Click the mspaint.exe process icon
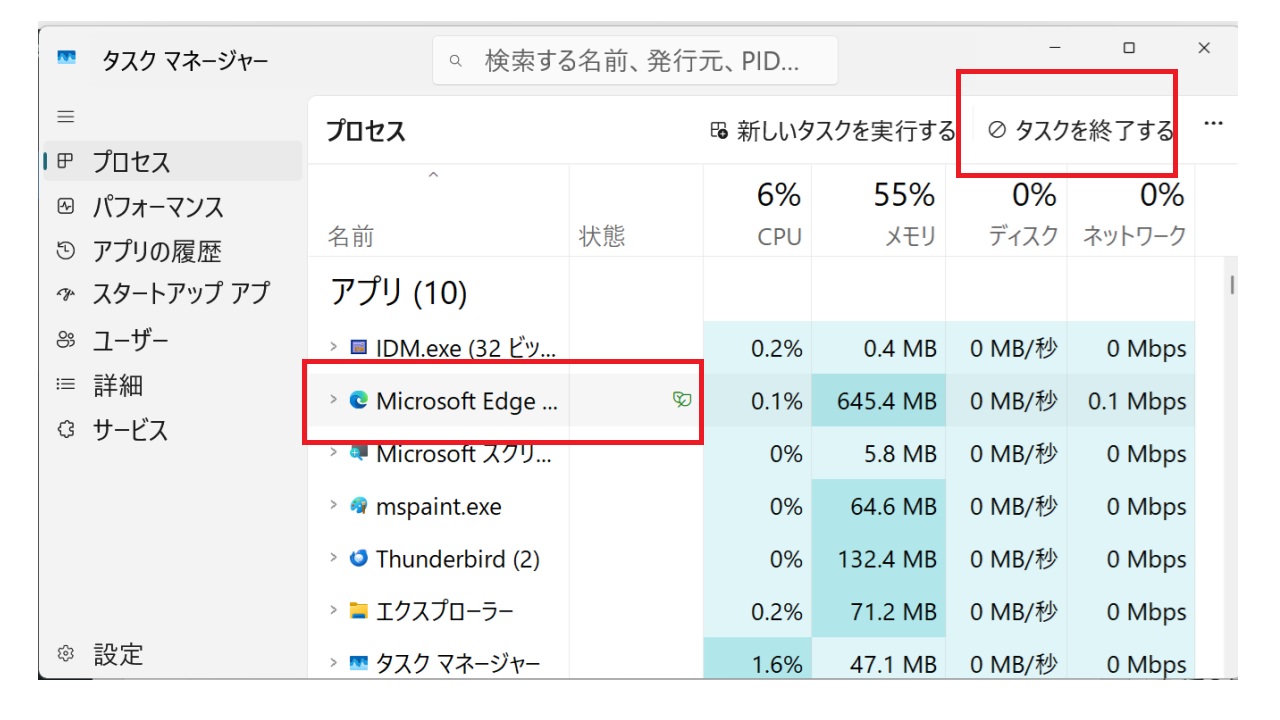 pos(359,506)
